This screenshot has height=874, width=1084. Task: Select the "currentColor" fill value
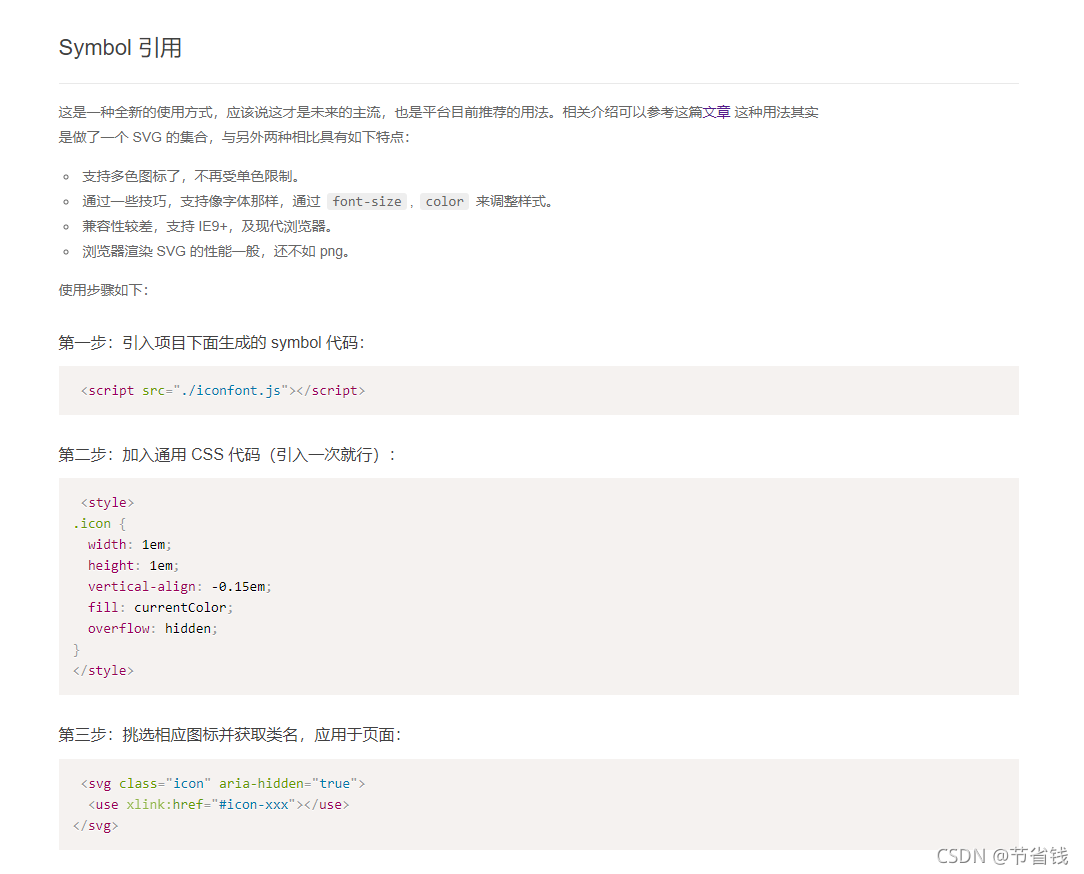point(180,607)
